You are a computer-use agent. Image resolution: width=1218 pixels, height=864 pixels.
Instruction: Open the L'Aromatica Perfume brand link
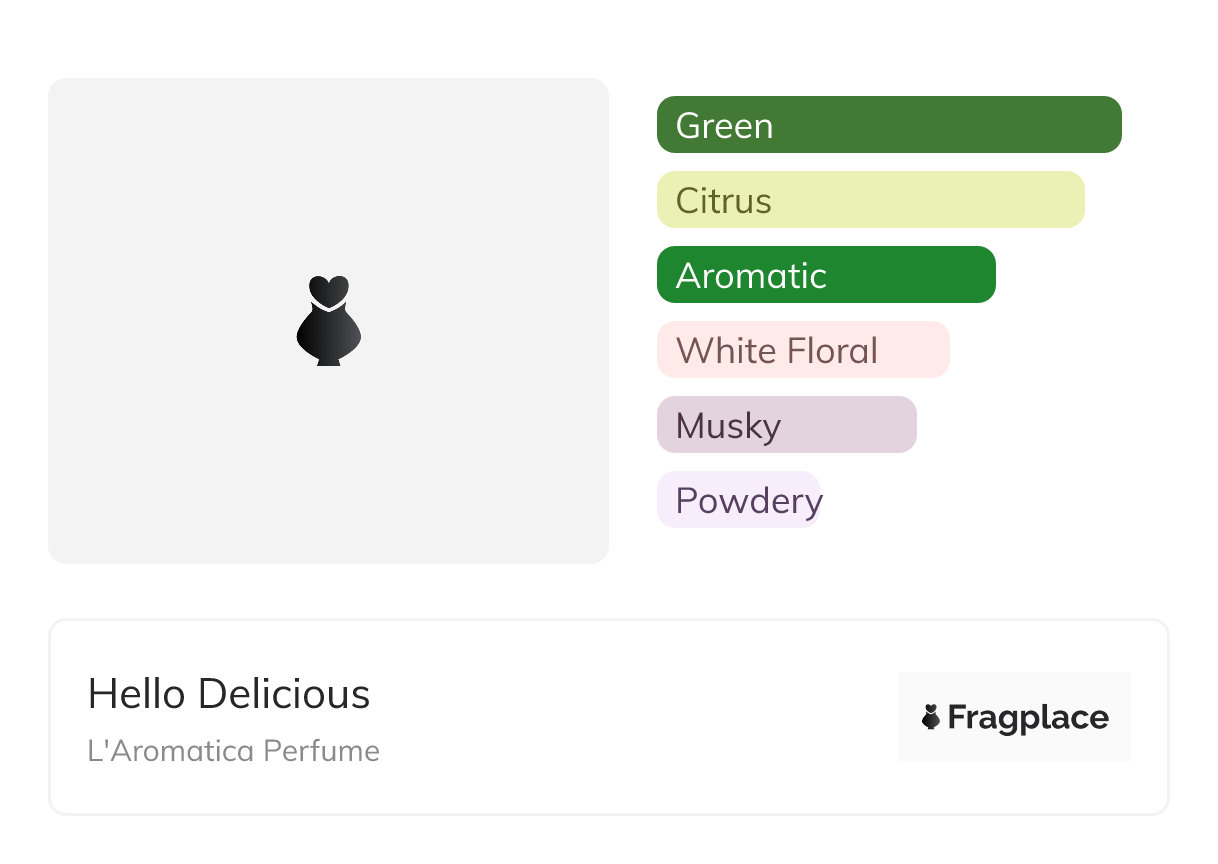233,751
